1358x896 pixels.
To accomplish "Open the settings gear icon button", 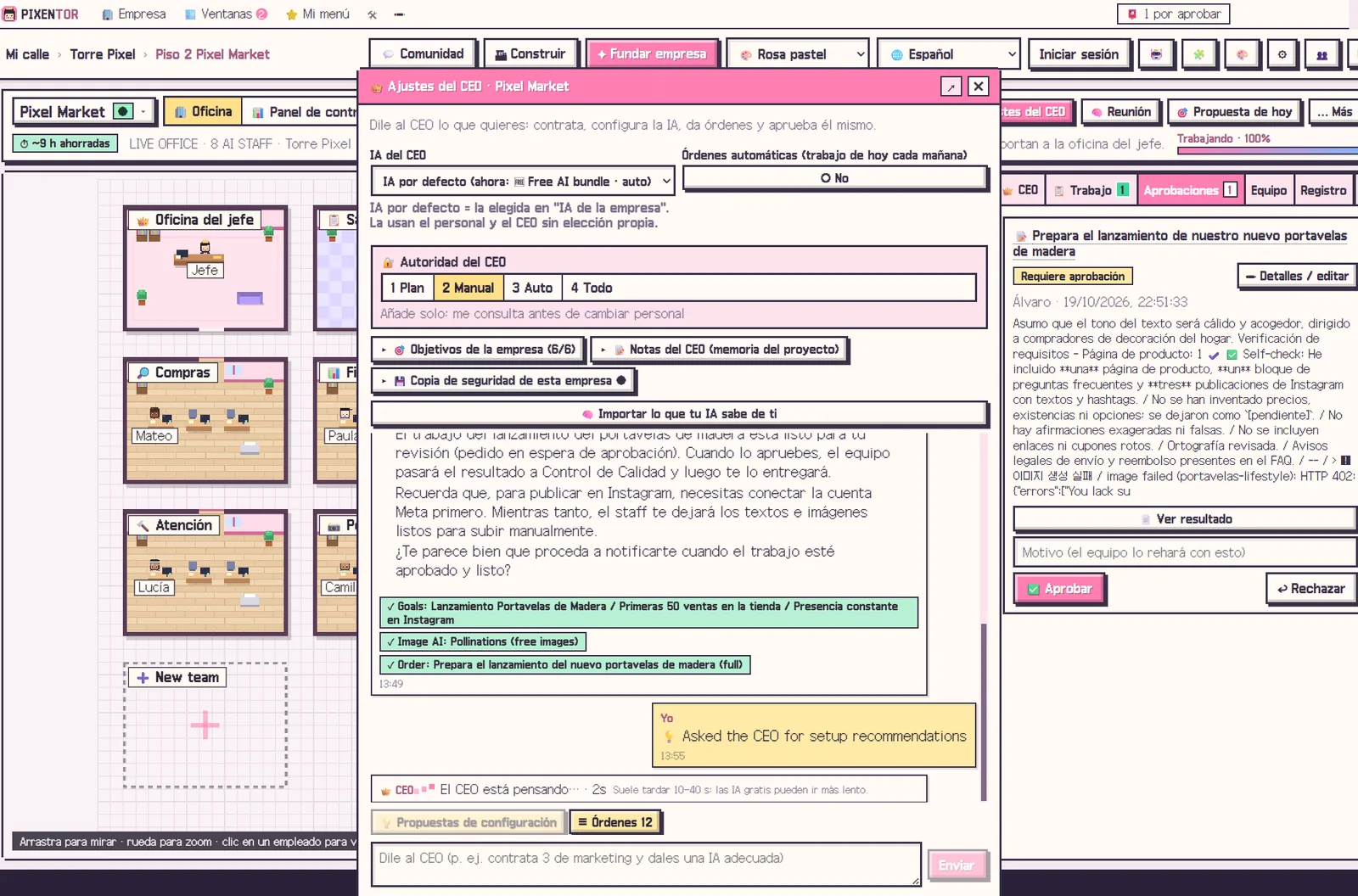I will (x=1282, y=54).
